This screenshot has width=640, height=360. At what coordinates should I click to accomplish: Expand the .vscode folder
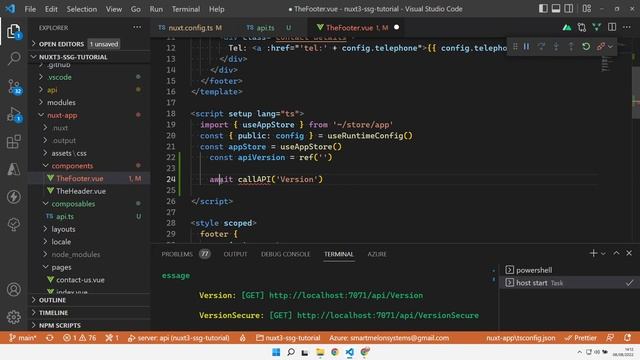89,77
